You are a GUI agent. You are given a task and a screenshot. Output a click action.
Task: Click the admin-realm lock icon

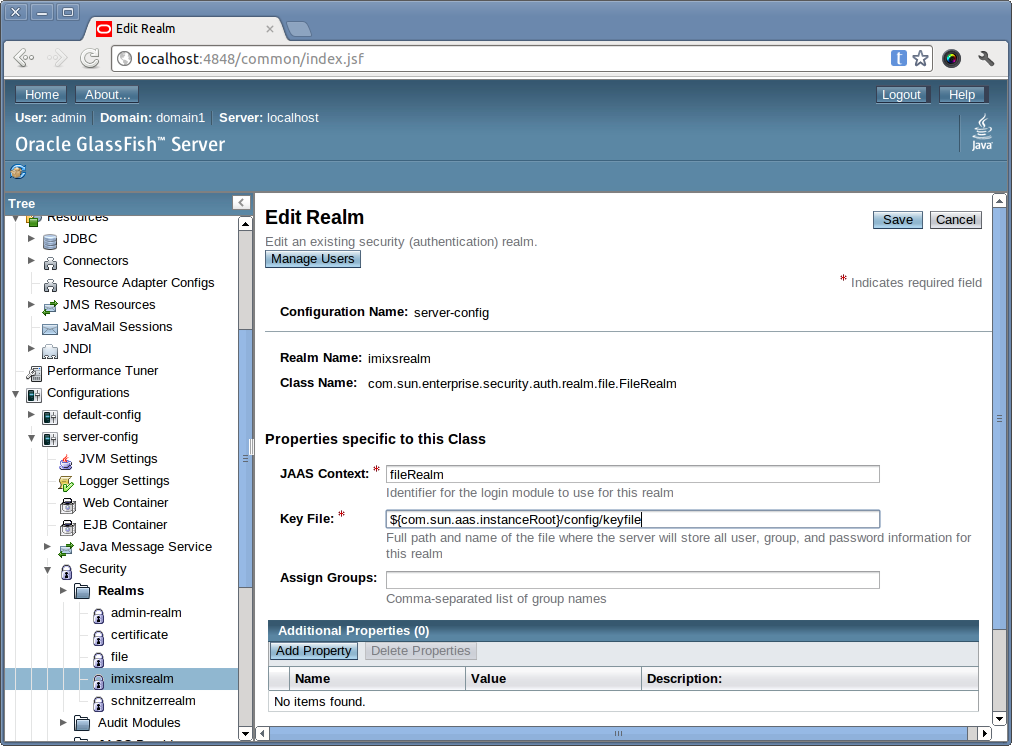(98, 616)
